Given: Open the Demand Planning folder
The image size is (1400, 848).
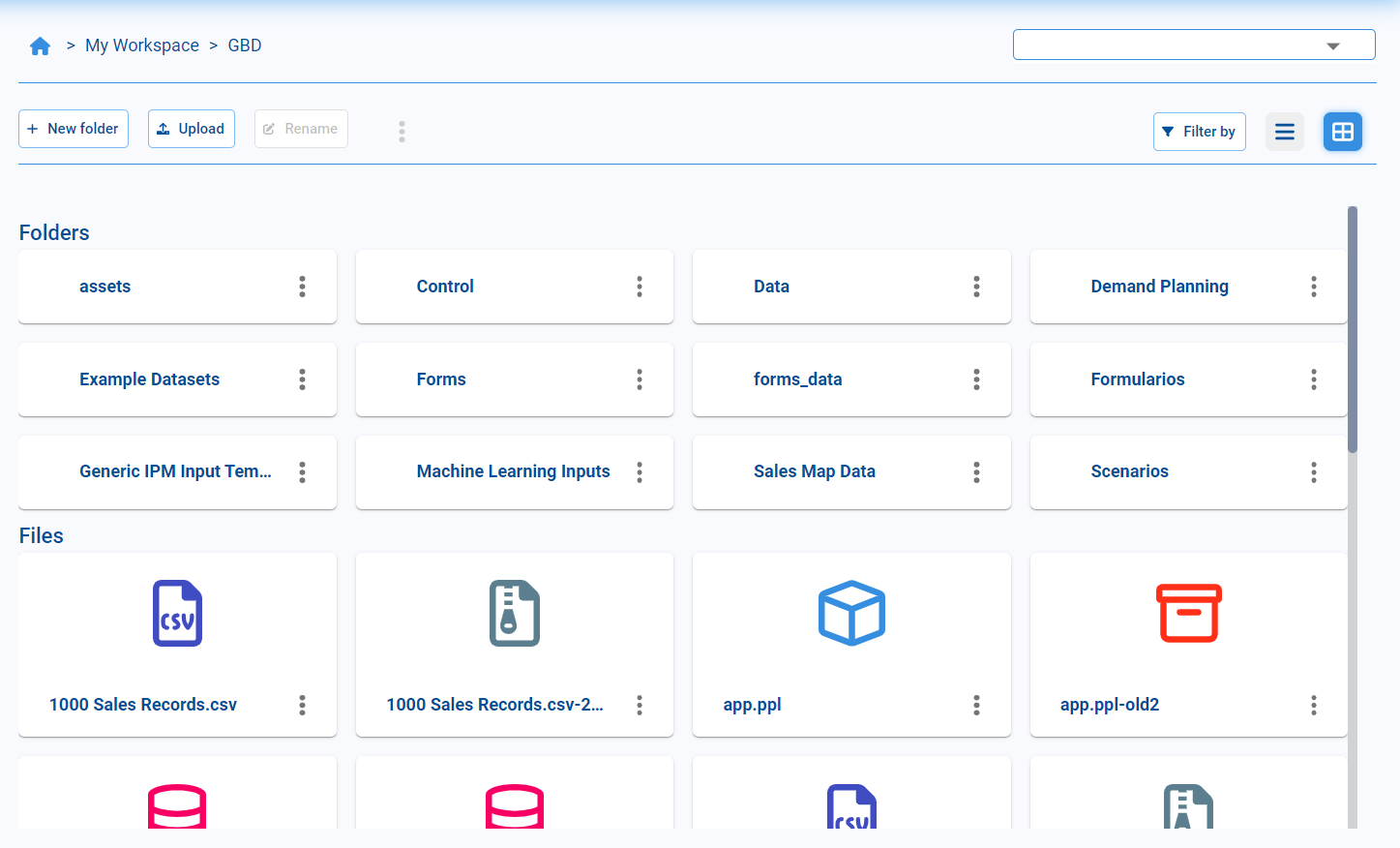Looking at the screenshot, I should [1159, 287].
